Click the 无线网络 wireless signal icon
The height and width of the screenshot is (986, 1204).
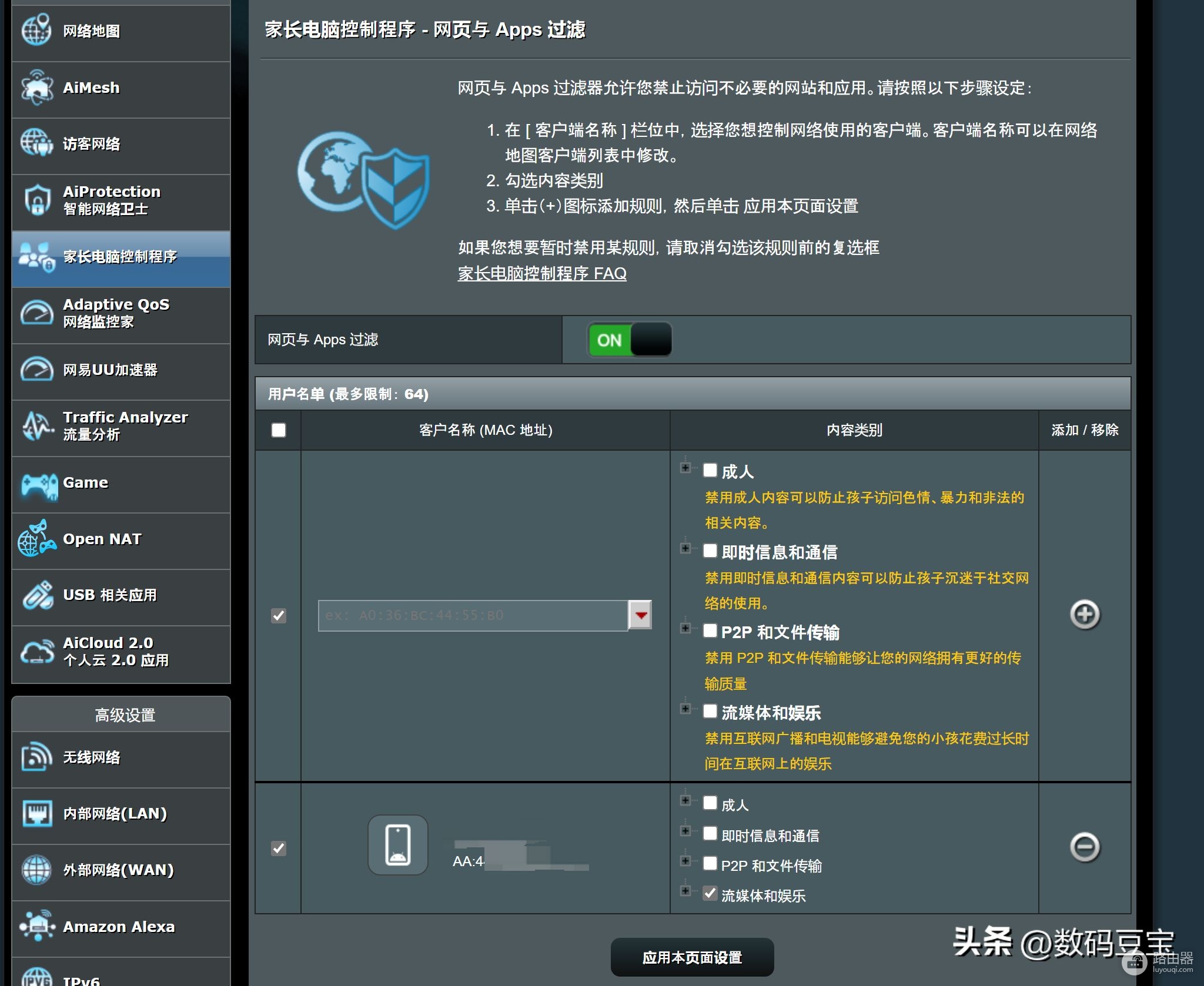point(36,757)
